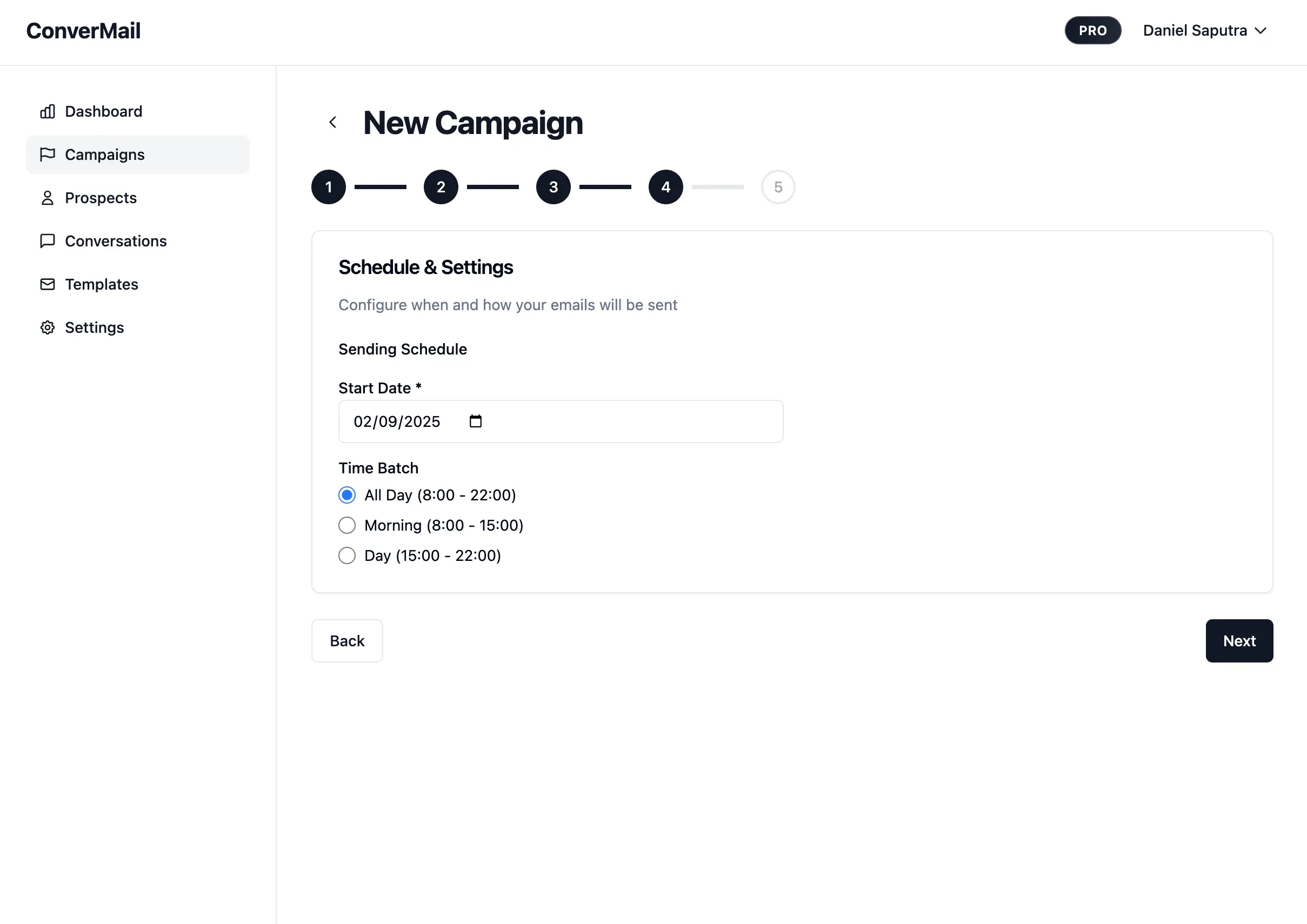This screenshot has height=924, width=1307.
Task: Click the Settings gear icon in sidebar
Action: (x=47, y=328)
